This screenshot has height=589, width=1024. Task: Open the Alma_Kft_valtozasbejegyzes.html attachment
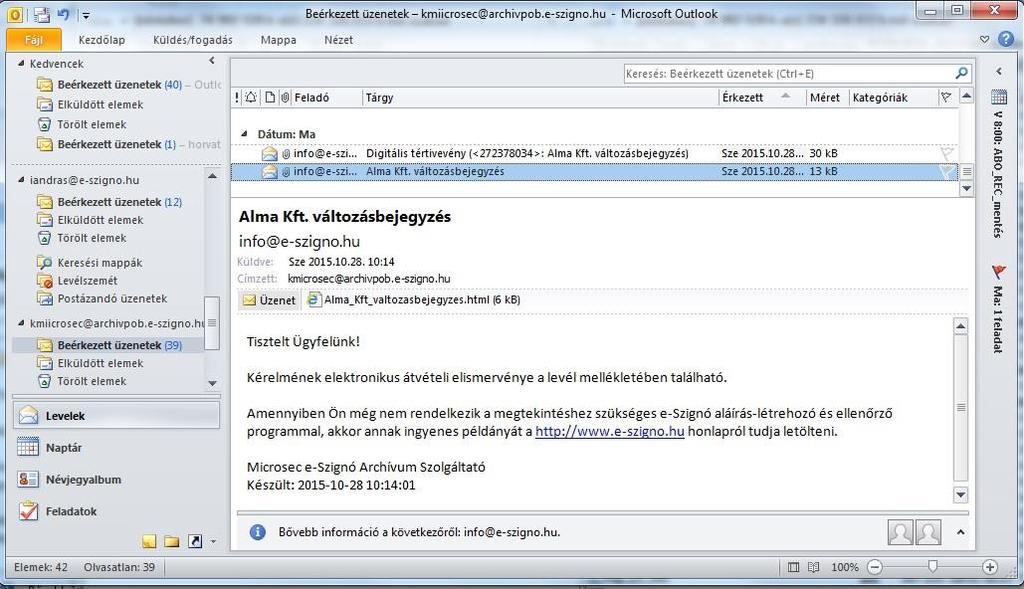(x=414, y=300)
